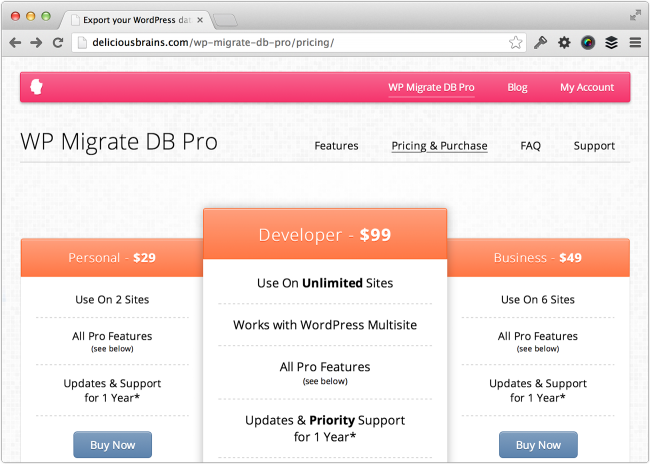This screenshot has height=464, width=650.
Task: Open WP Migrate DB Pro nav link
Action: pos(431,87)
